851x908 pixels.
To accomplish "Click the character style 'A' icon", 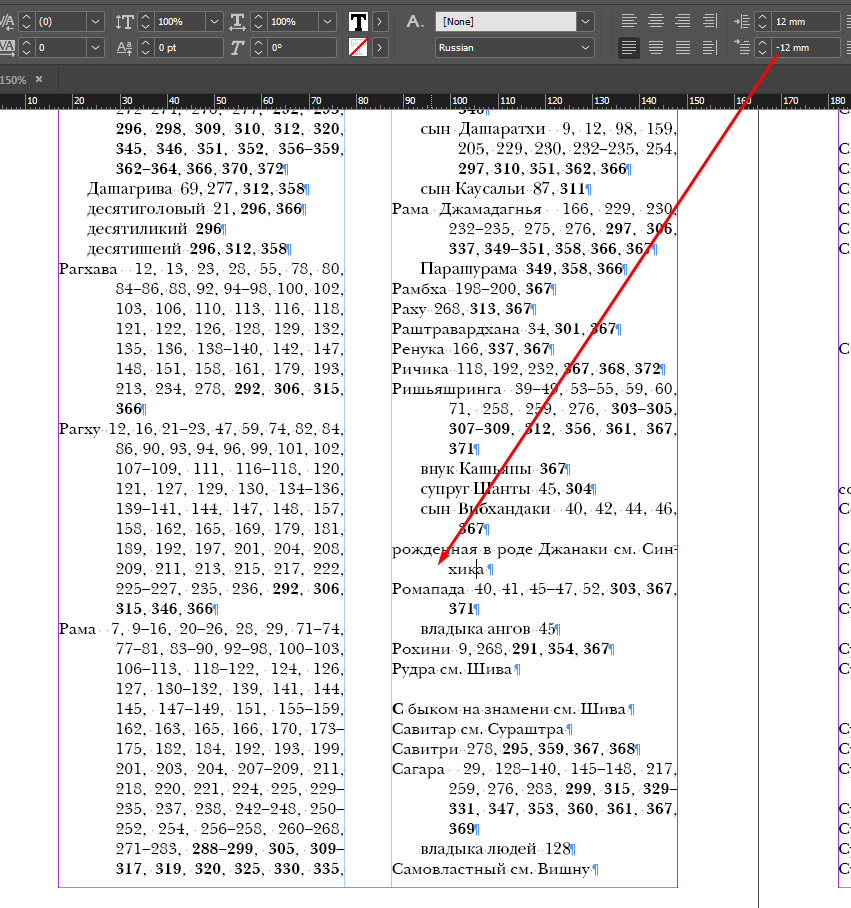I will click(414, 21).
